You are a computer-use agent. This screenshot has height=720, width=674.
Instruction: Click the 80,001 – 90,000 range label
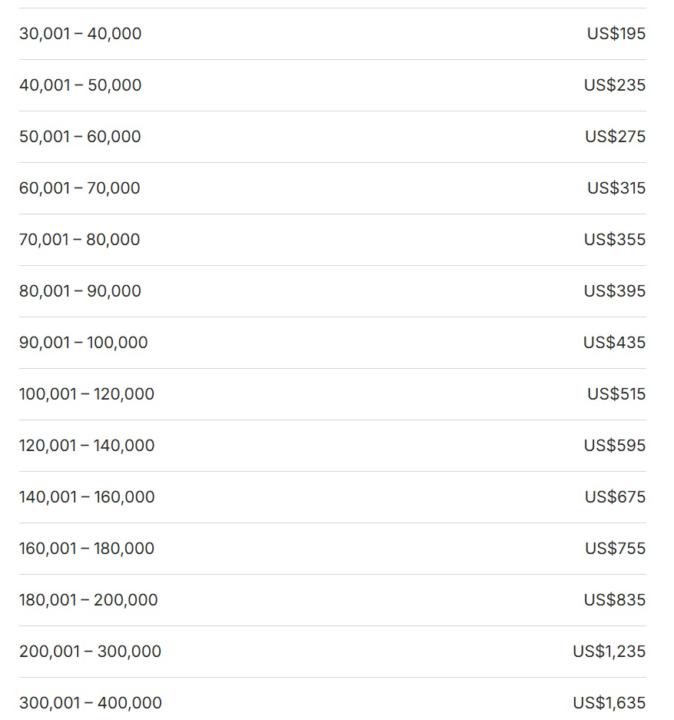[x=80, y=291]
